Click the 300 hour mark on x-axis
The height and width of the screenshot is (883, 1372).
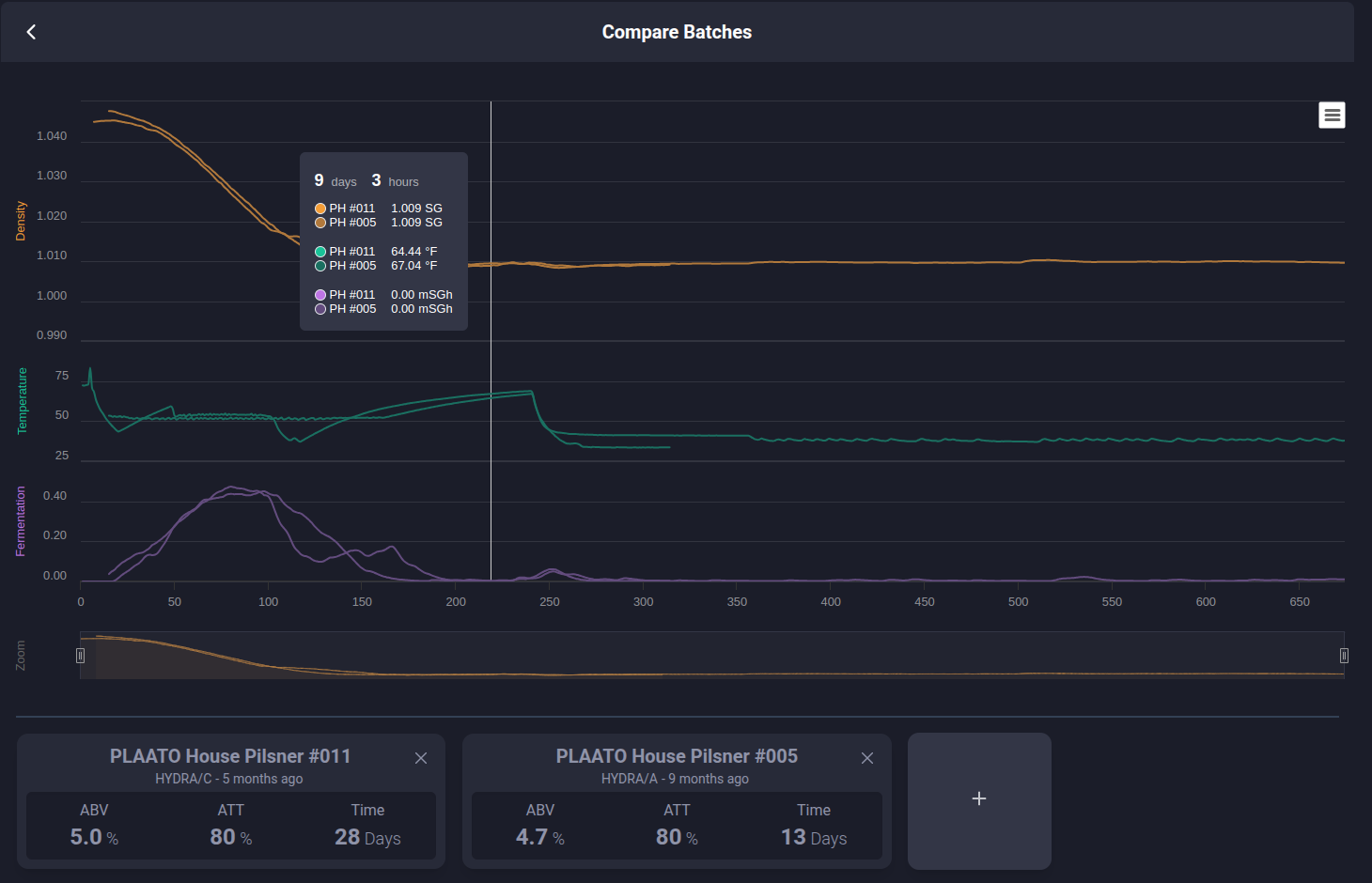click(x=643, y=602)
